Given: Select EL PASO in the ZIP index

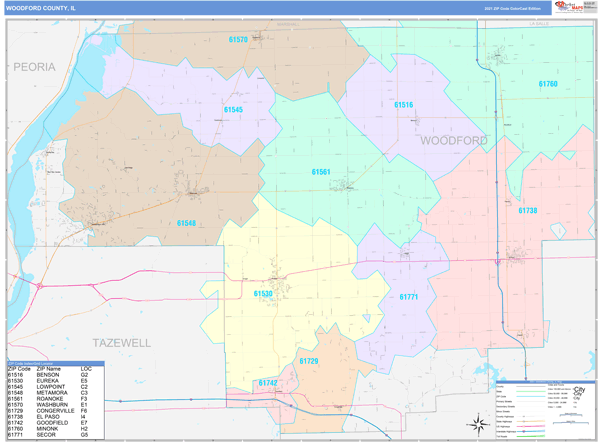Looking at the screenshot, I should click(x=48, y=417).
